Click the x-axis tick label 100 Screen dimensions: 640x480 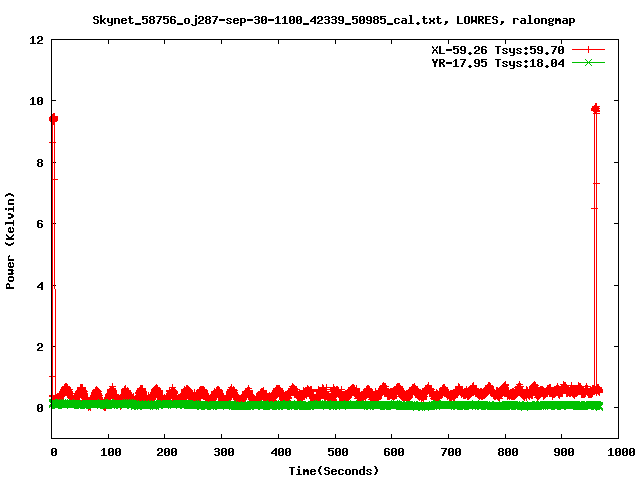click(109, 452)
